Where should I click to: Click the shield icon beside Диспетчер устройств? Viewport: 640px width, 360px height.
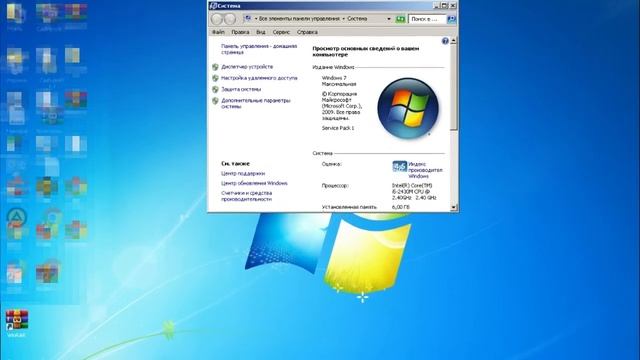215,67
